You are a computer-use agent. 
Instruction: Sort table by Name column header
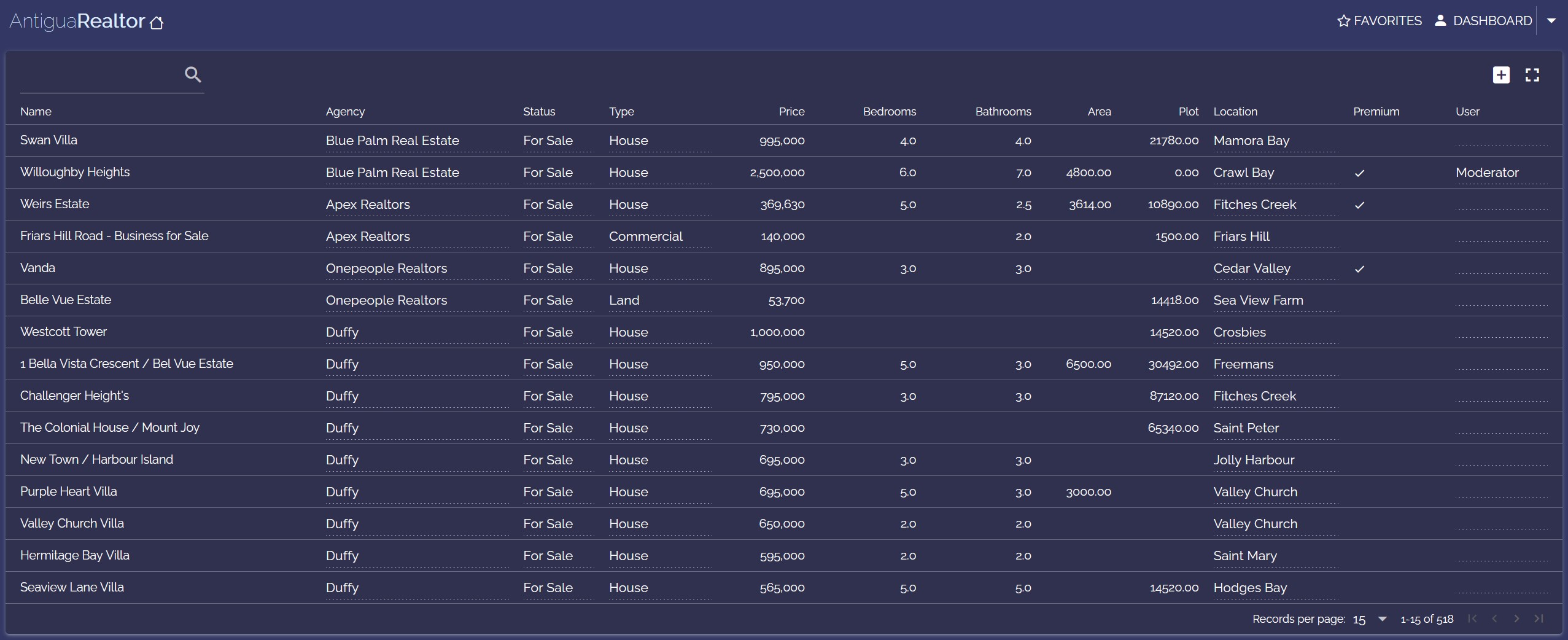[x=36, y=112]
